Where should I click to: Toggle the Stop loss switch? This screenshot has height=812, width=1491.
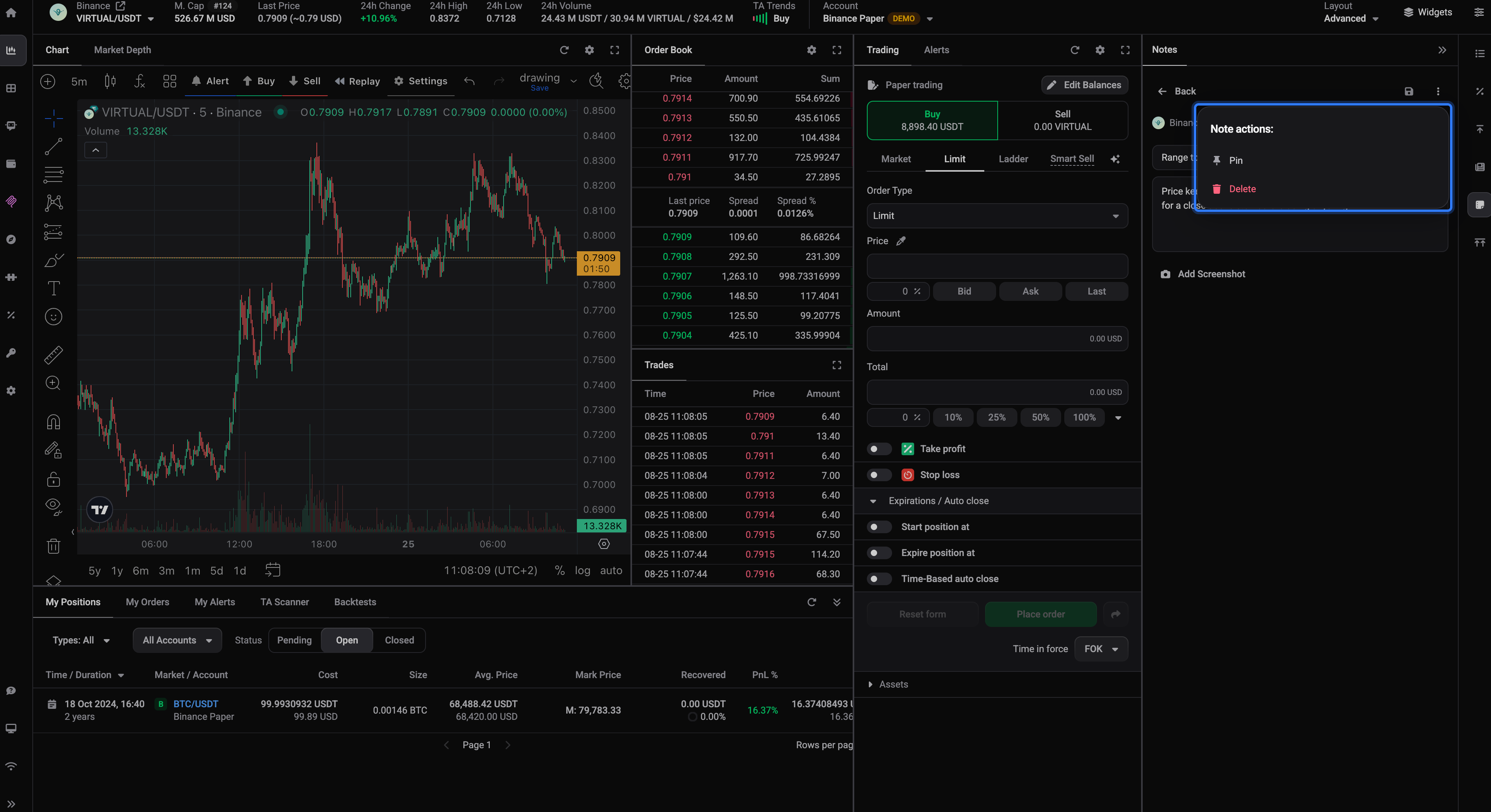pos(879,475)
